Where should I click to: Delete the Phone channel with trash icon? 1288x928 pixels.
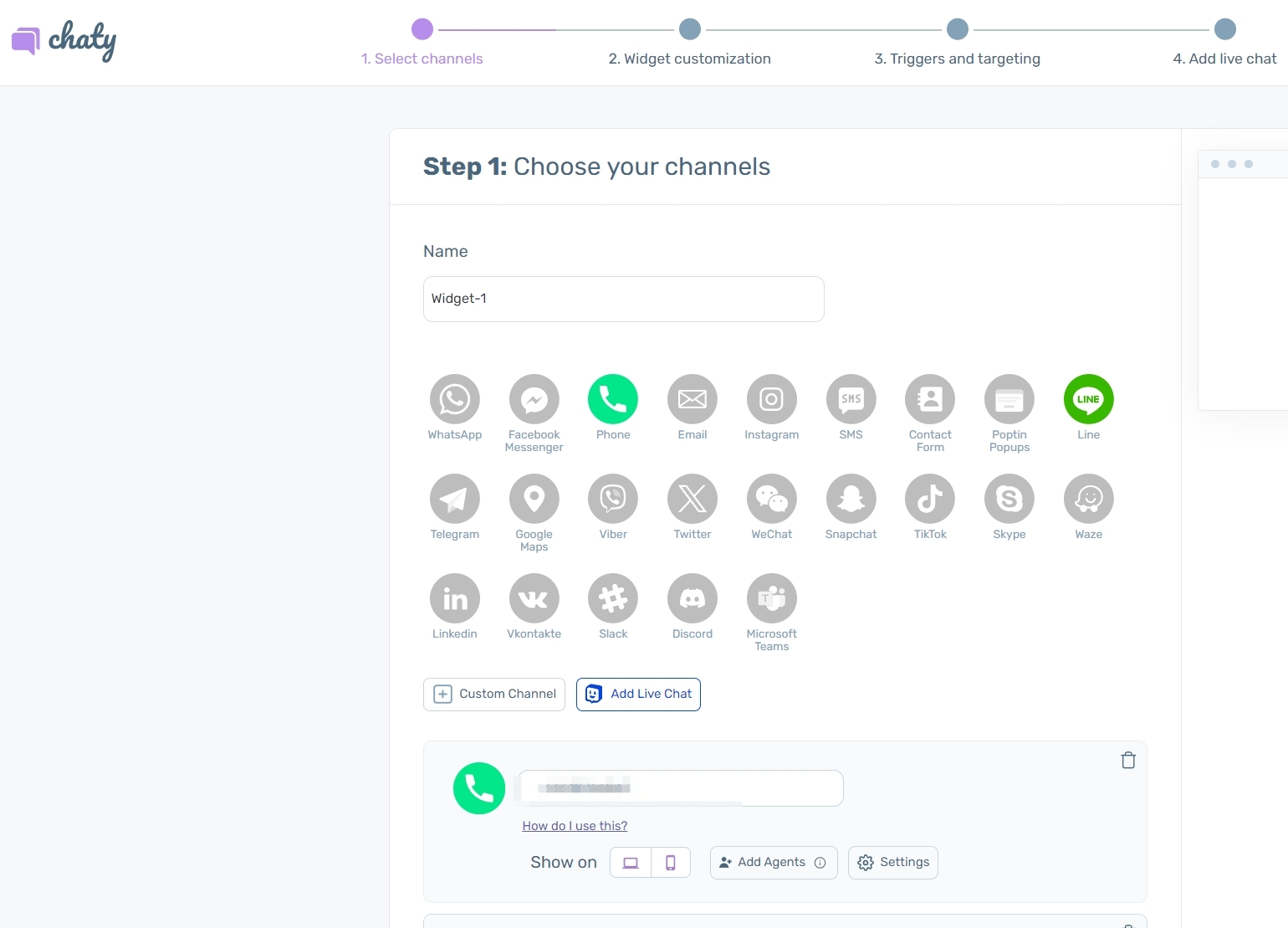(x=1127, y=760)
